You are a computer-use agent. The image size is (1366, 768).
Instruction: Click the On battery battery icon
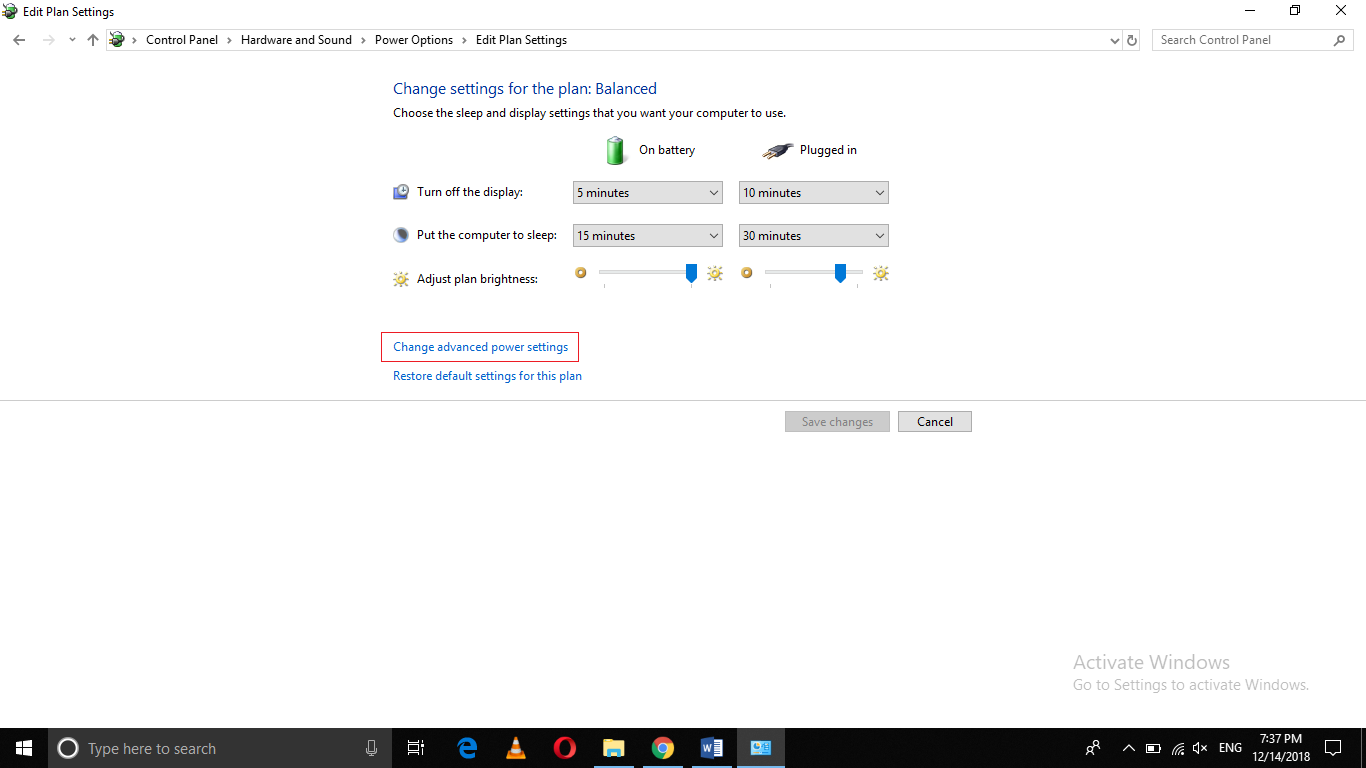[x=616, y=150]
